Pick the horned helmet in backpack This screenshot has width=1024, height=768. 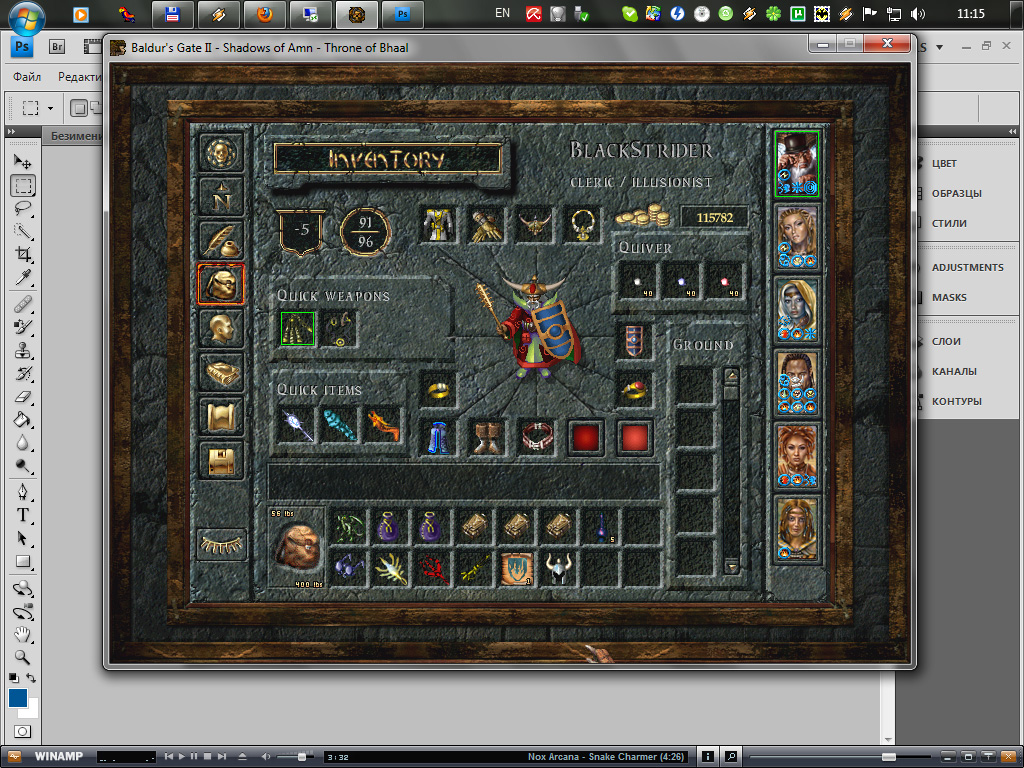click(558, 568)
